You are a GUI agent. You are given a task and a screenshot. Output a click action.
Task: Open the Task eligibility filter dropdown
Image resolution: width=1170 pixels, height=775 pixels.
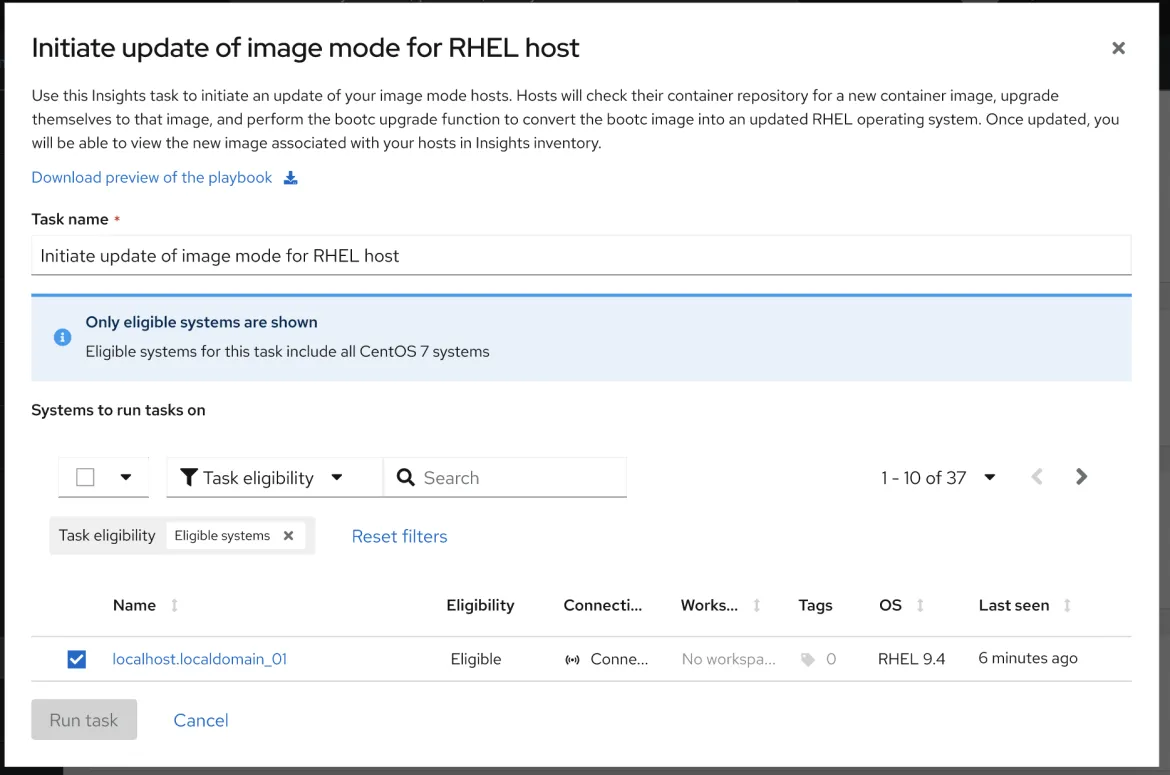274,477
